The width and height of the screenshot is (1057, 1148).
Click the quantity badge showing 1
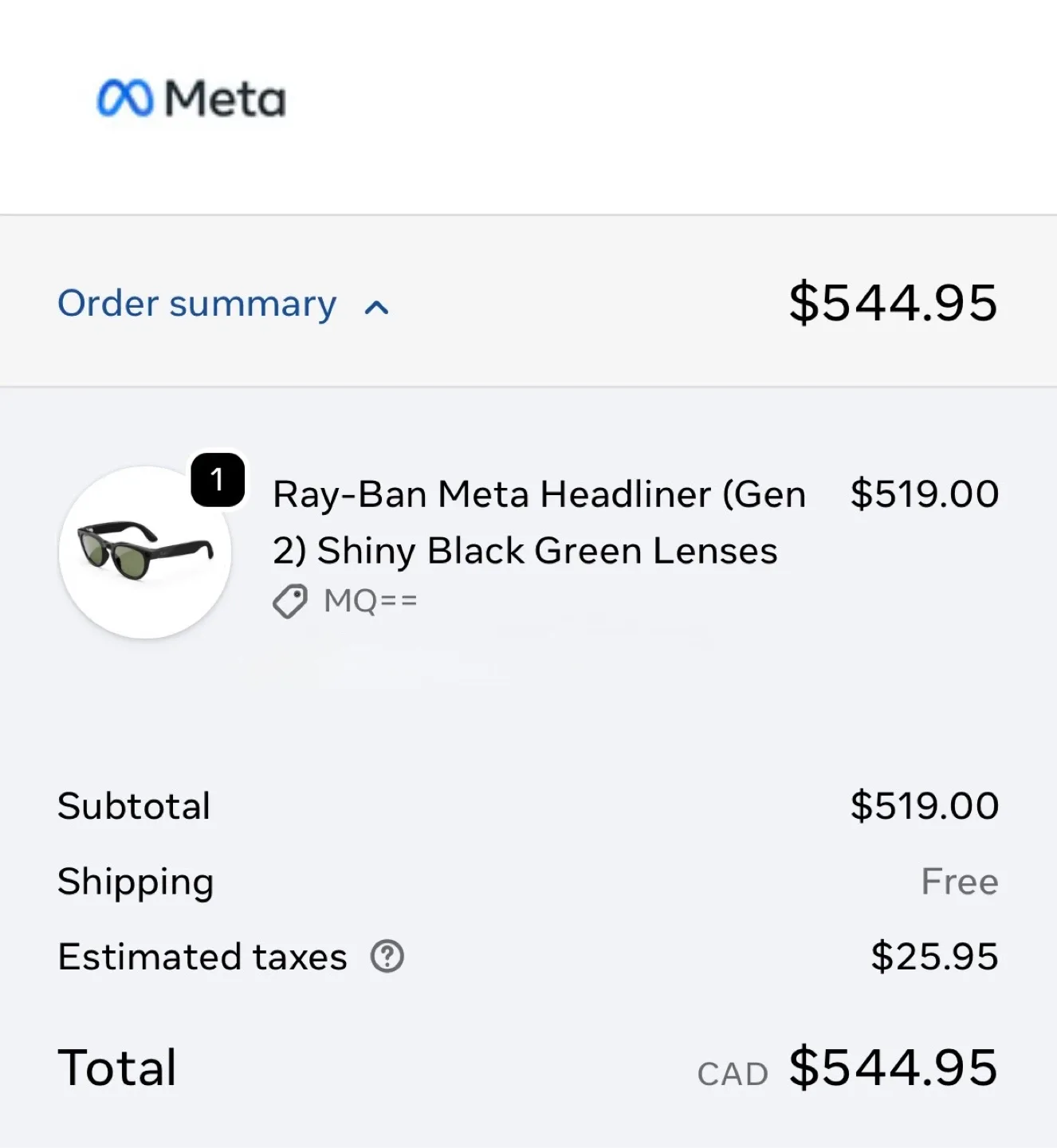(217, 478)
